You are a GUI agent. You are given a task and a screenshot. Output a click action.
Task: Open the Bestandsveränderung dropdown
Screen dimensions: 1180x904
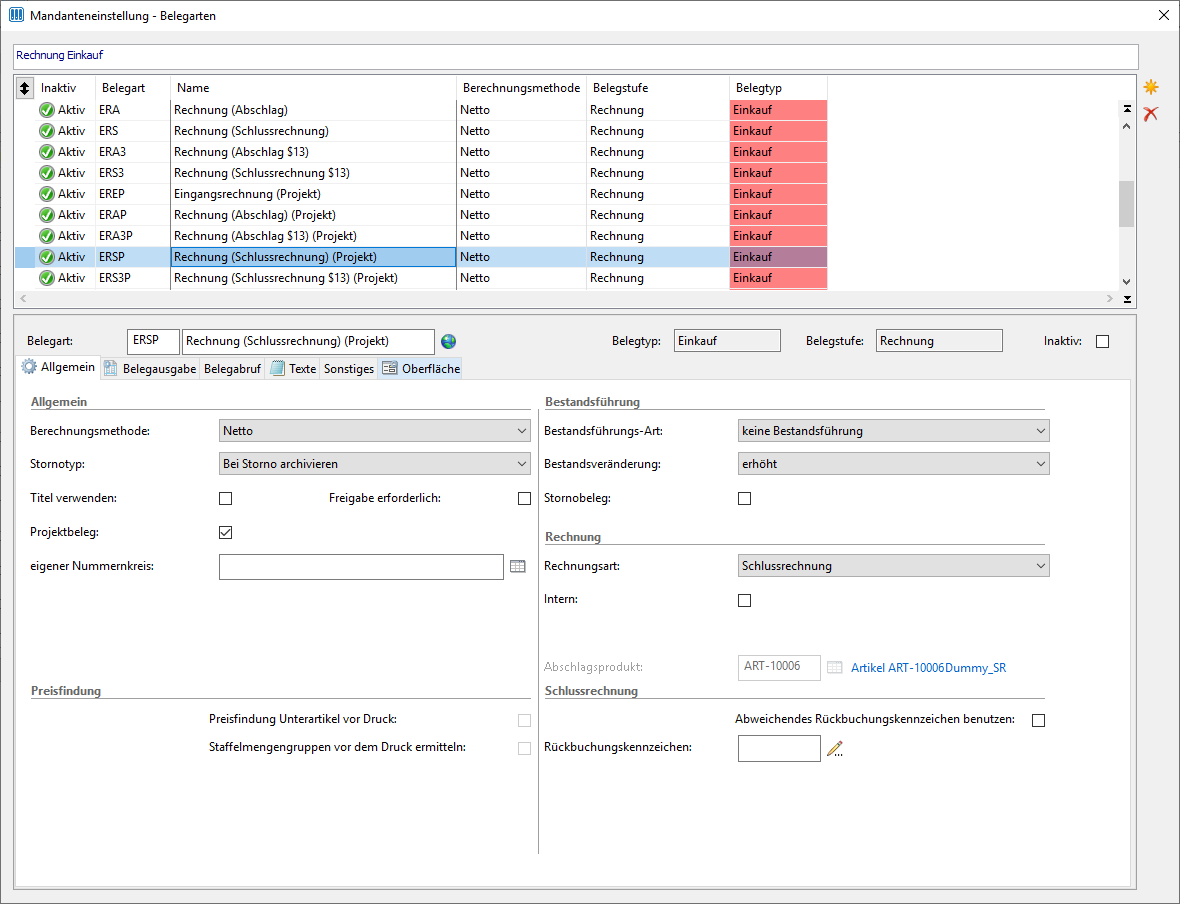tap(894, 464)
